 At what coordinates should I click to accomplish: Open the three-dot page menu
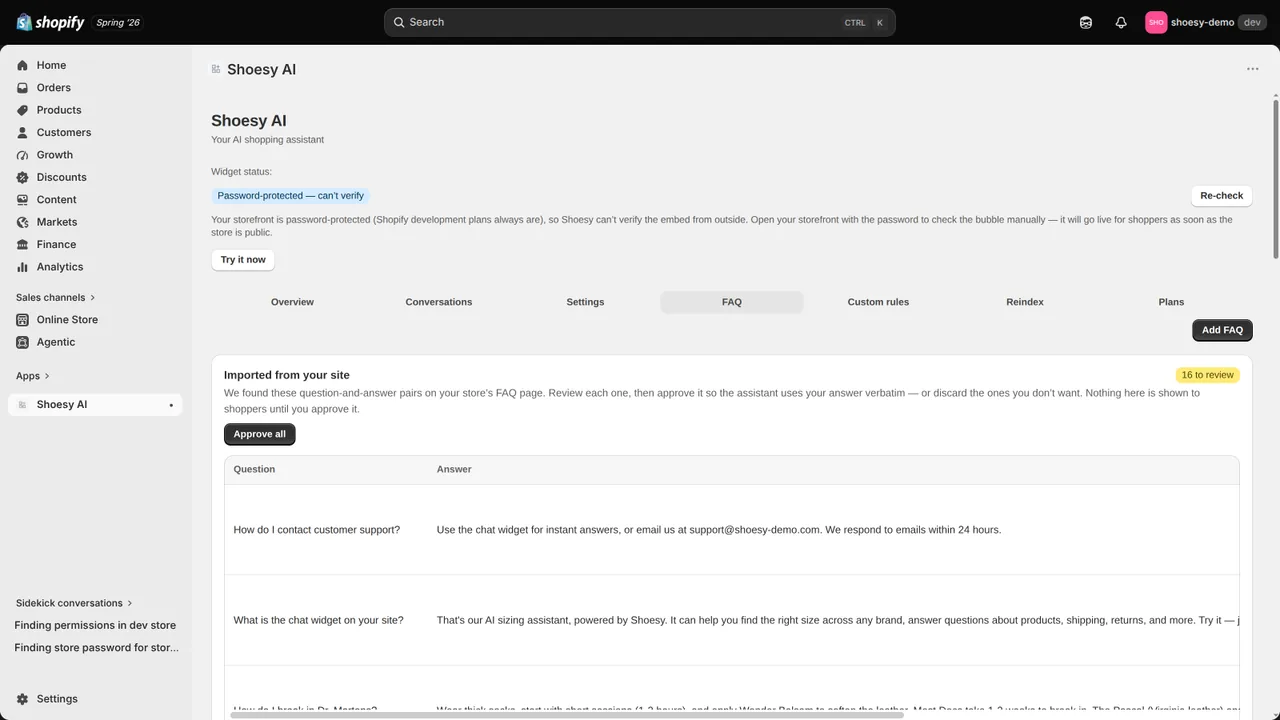tap(1253, 69)
